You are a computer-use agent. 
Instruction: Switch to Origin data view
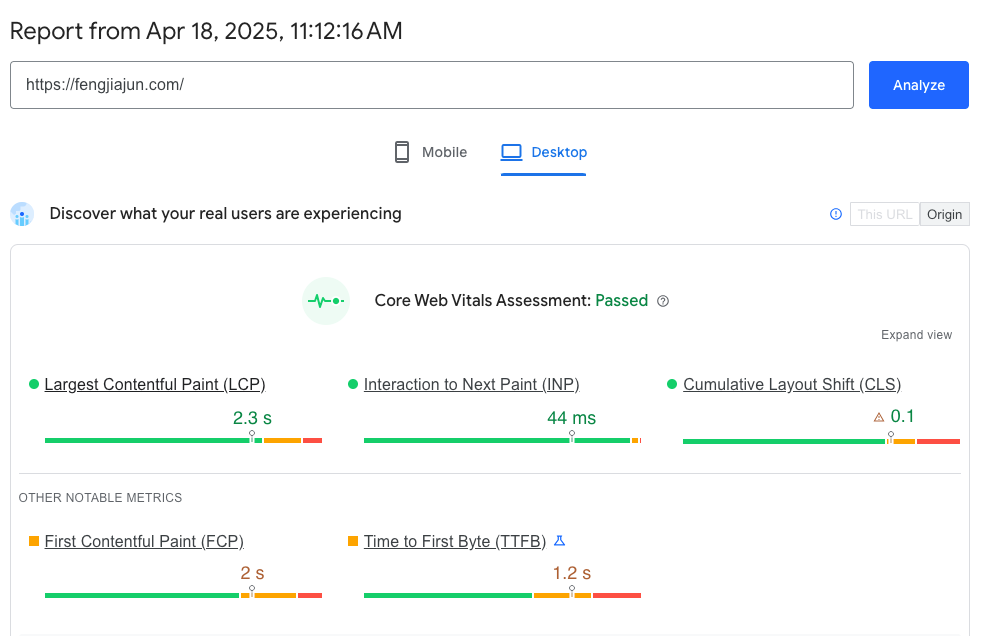[x=944, y=214]
